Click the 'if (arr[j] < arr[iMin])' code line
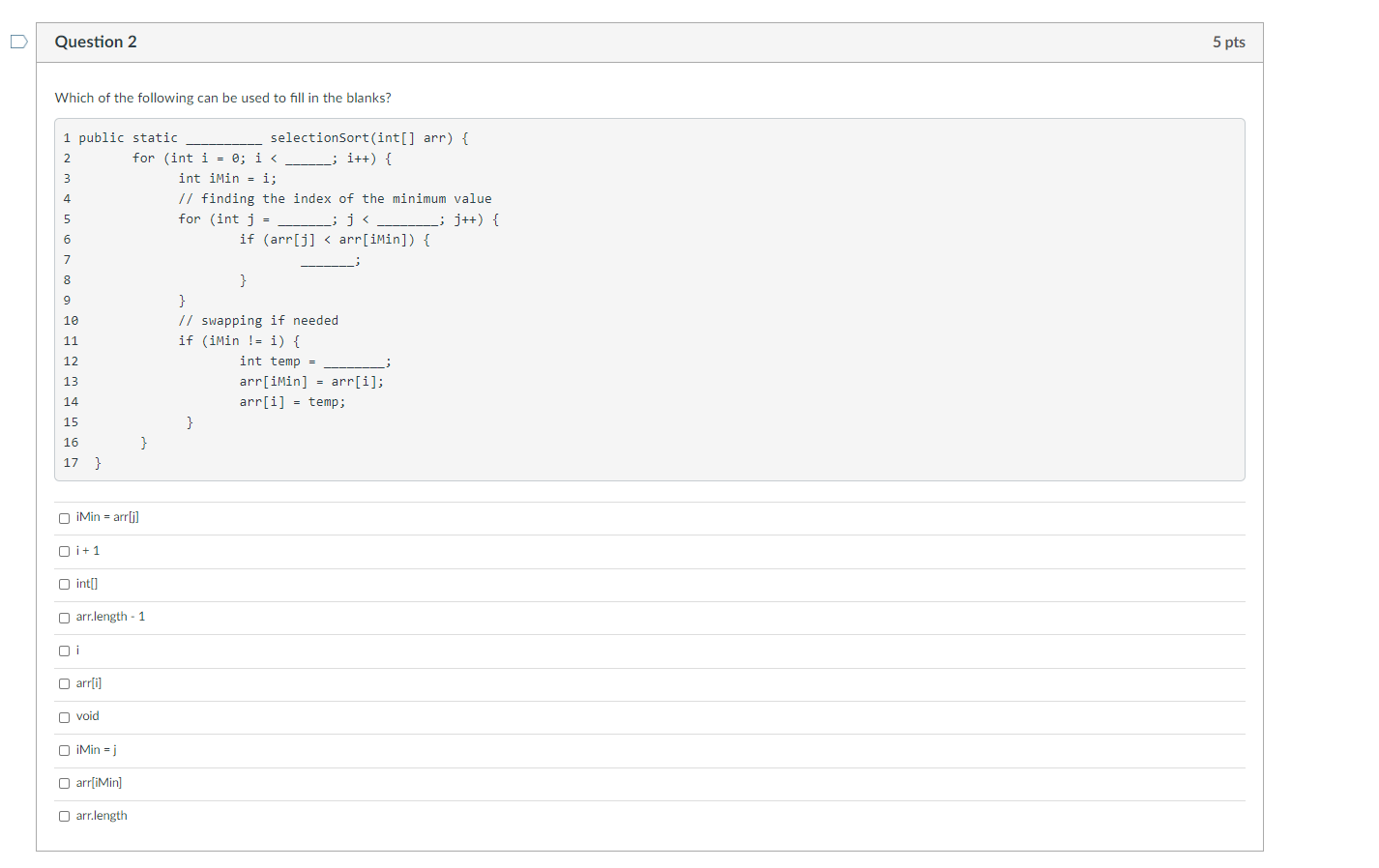The image size is (1379, 868). pos(335,240)
